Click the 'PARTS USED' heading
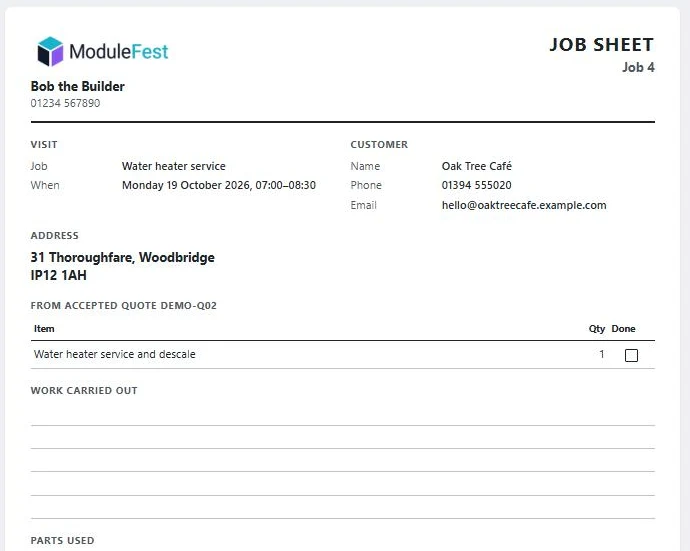 62,540
